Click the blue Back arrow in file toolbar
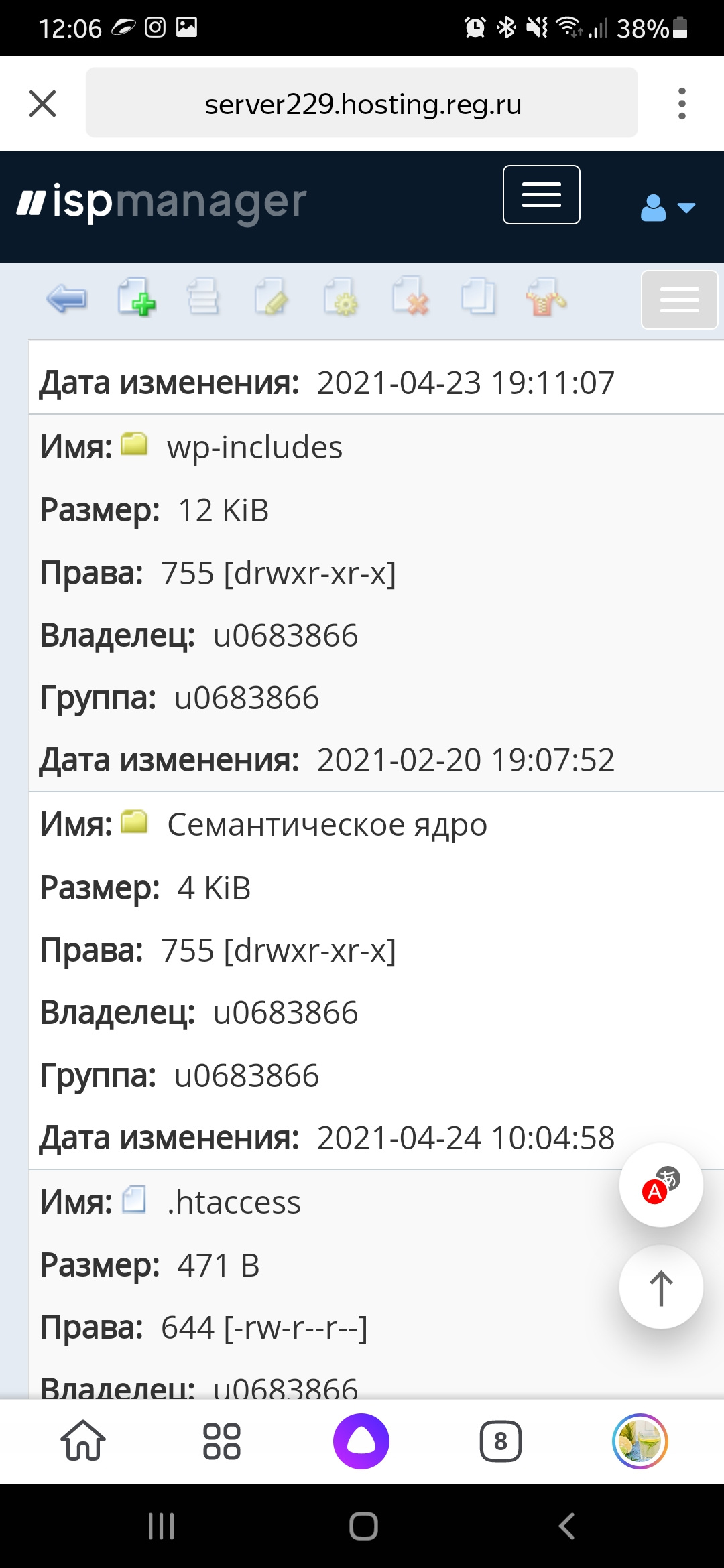 66,299
